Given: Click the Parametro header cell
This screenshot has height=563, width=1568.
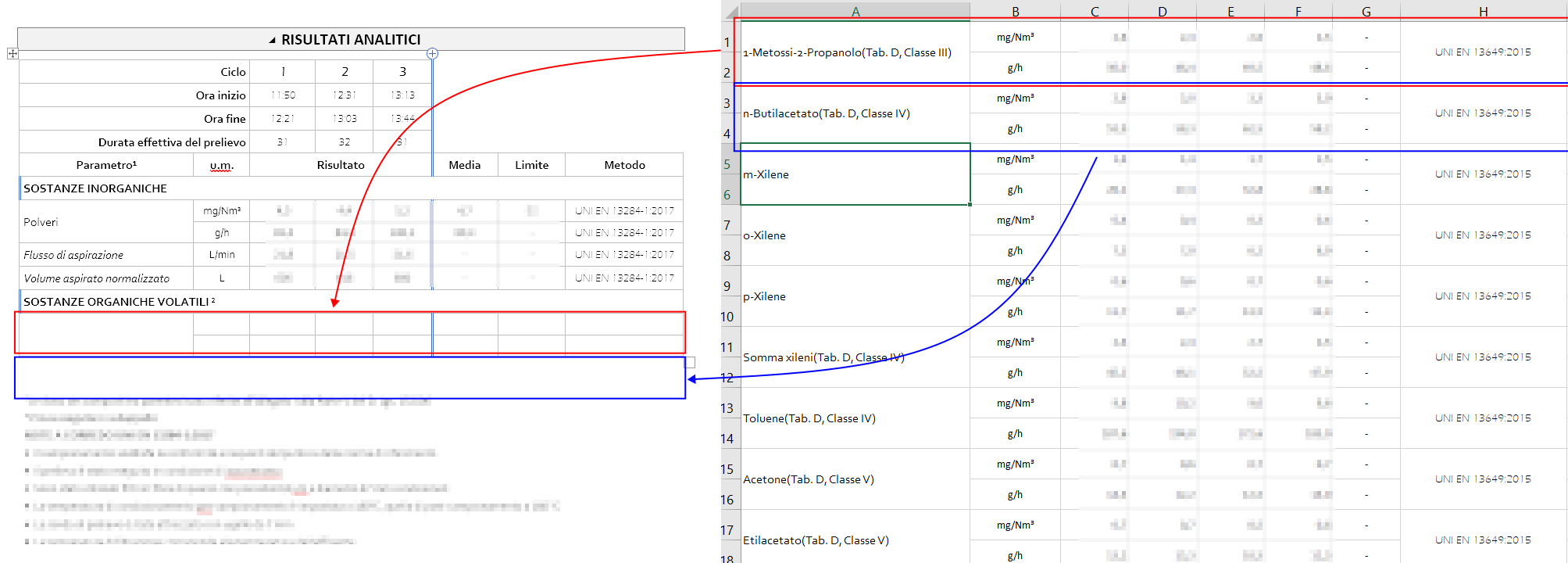Looking at the screenshot, I should pyautogui.click(x=106, y=165).
